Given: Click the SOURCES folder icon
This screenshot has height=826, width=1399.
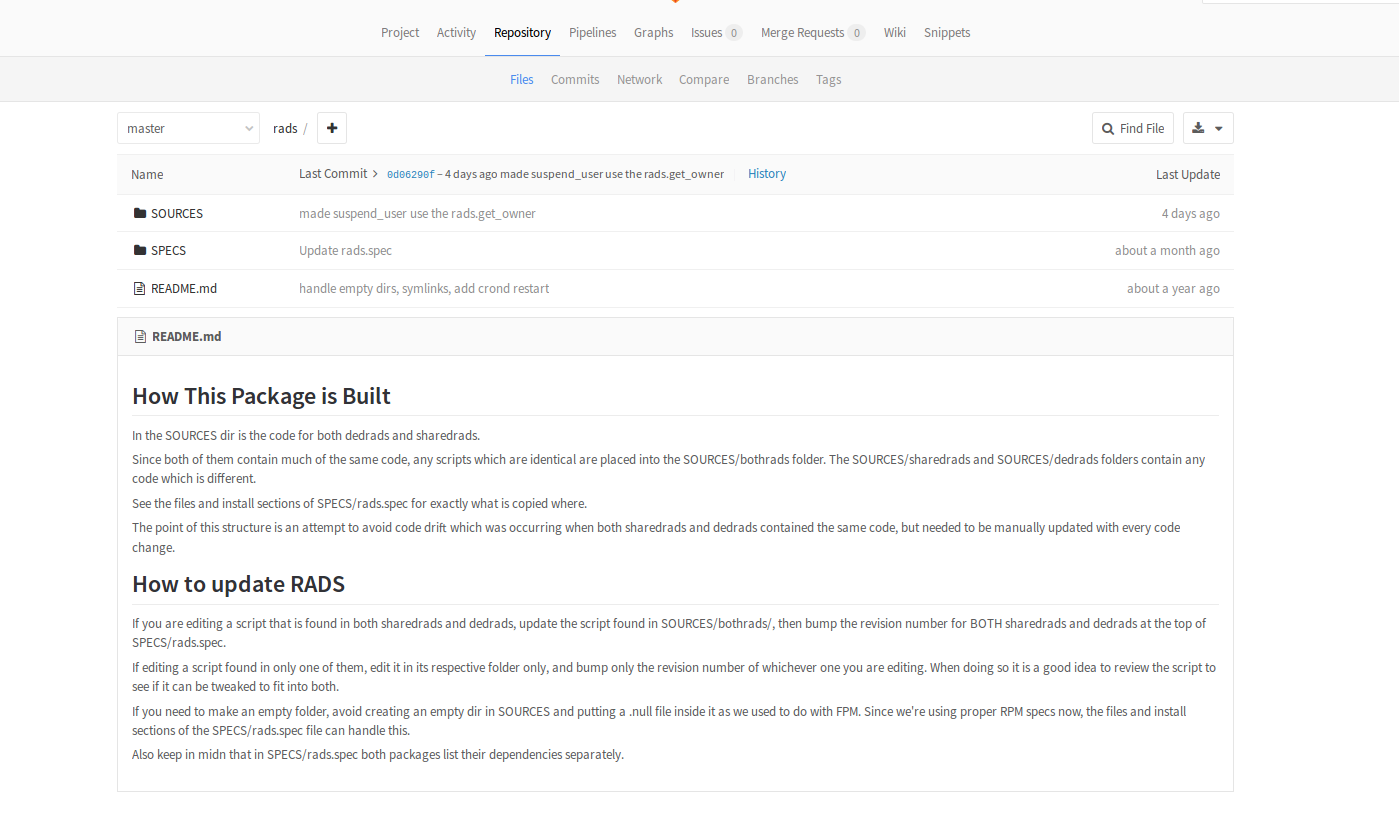Looking at the screenshot, I should (x=140, y=213).
